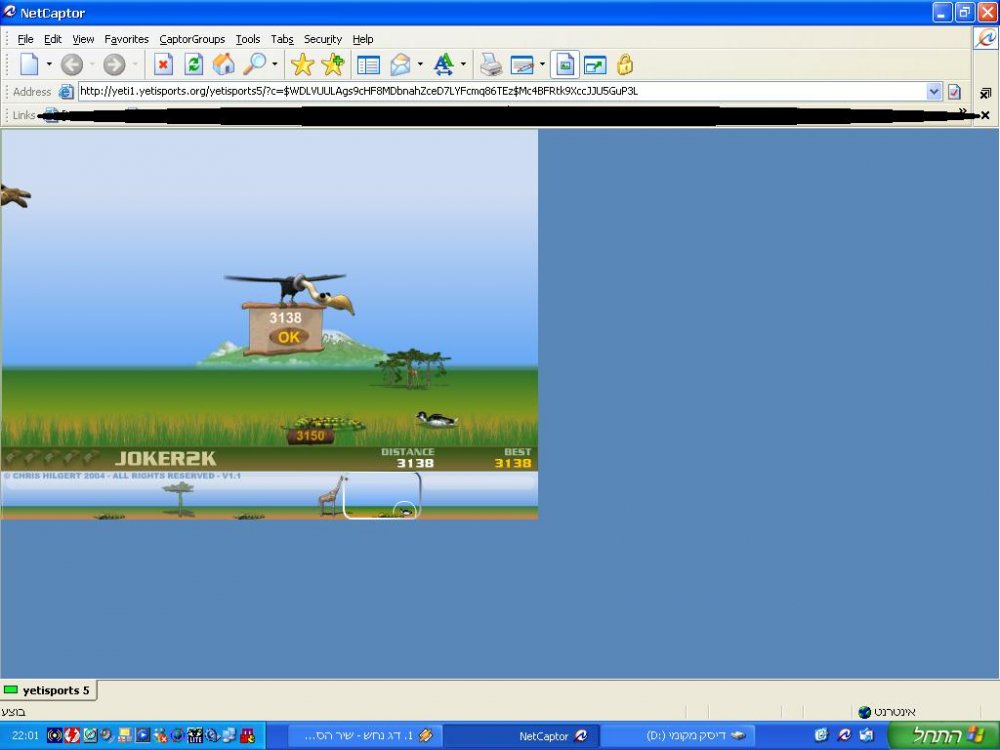Image resolution: width=1000 pixels, height=750 pixels.
Task: Click the full screen window icon
Action: (595, 64)
